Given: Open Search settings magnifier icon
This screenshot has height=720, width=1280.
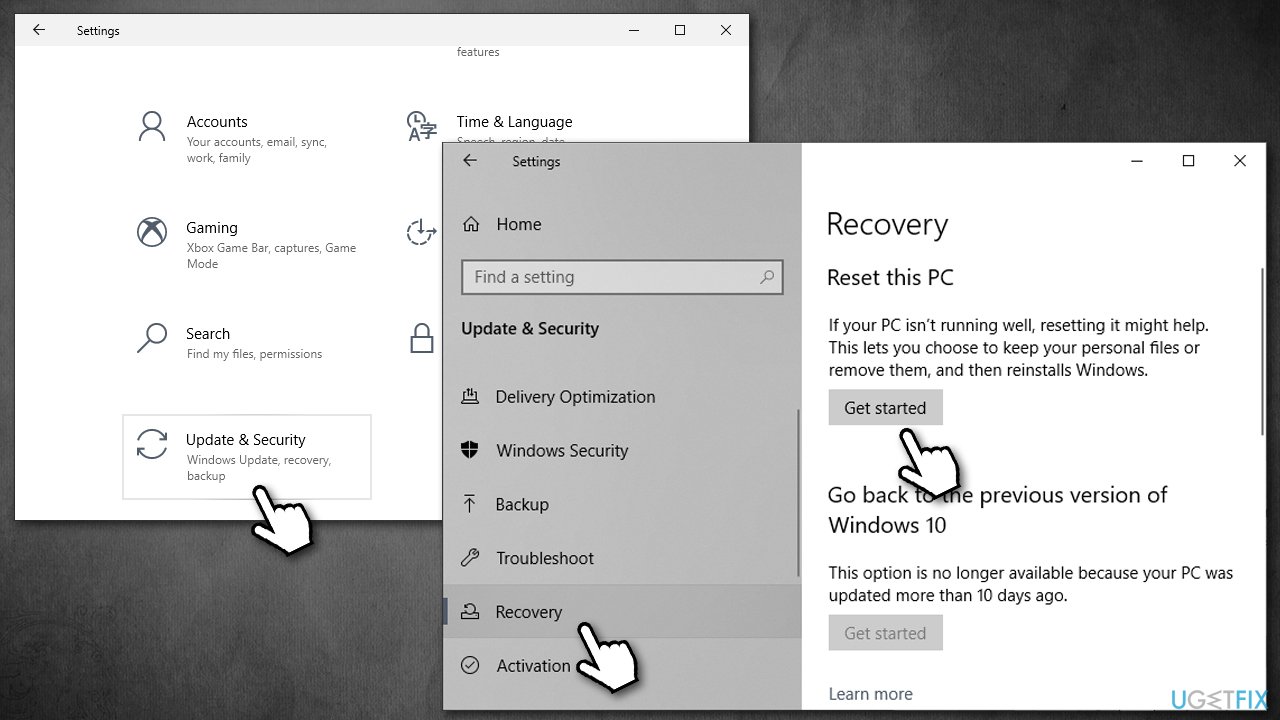Looking at the screenshot, I should pos(152,338).
